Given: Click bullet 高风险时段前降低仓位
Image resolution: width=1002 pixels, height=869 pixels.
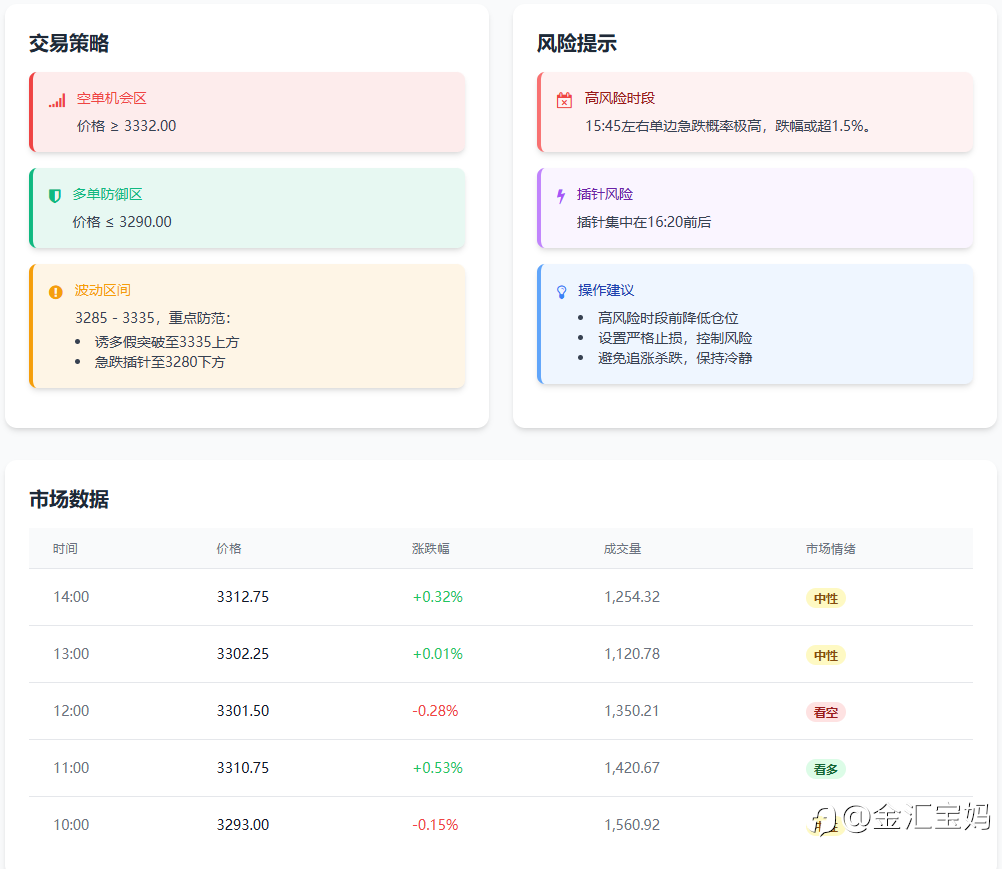Looking at the screenshot, I should [668, 318].
